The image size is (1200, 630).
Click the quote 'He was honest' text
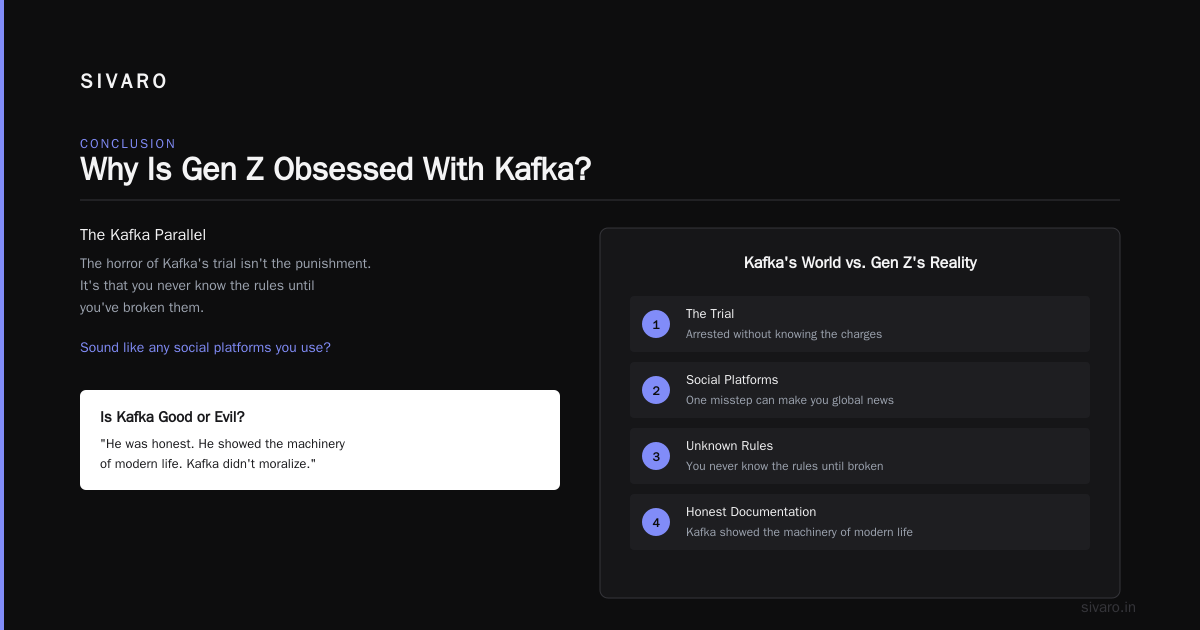[222, 453]
